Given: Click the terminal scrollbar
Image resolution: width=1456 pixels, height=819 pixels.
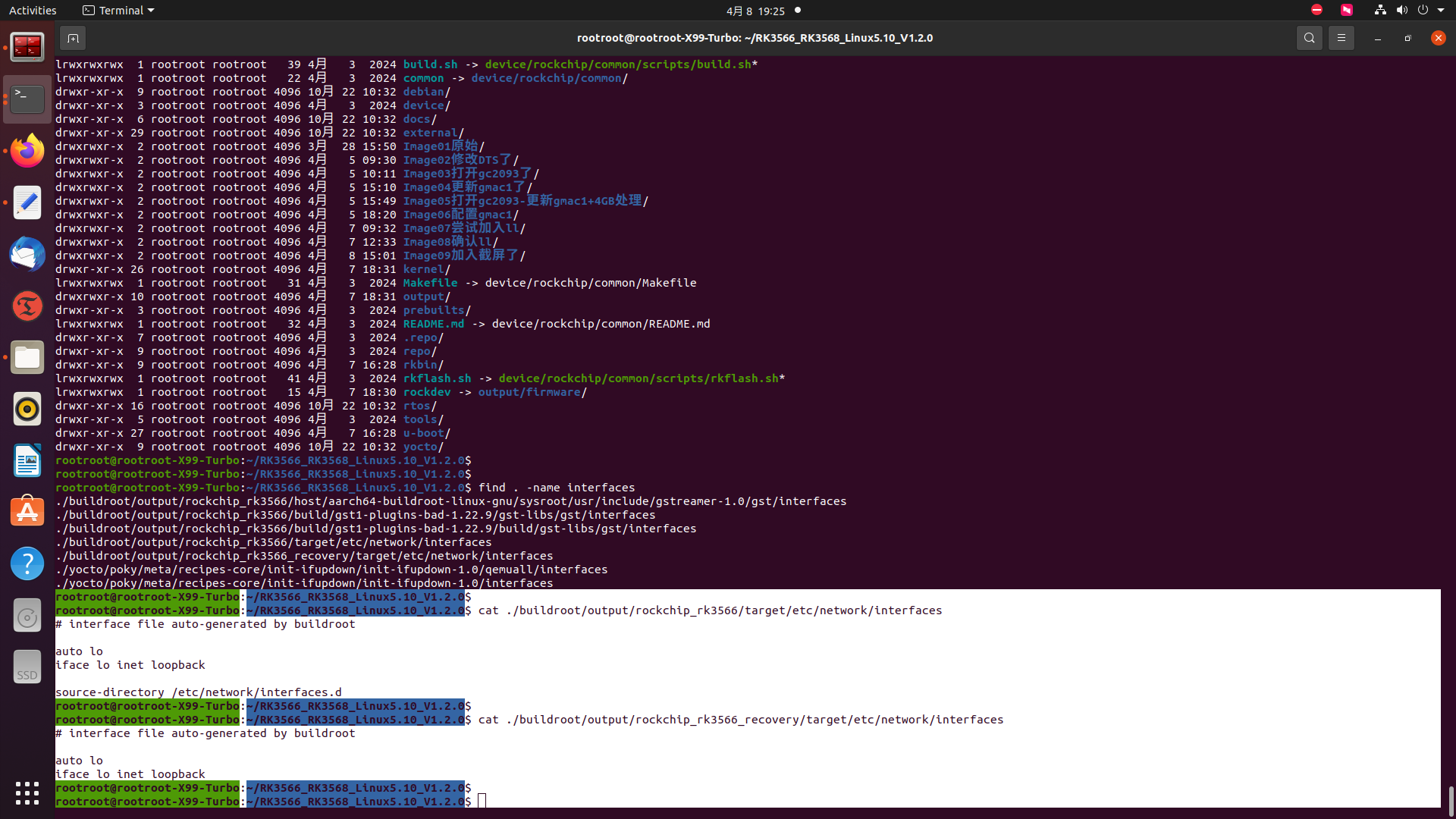Looking at the screenshot, I should pos(1451,800).
